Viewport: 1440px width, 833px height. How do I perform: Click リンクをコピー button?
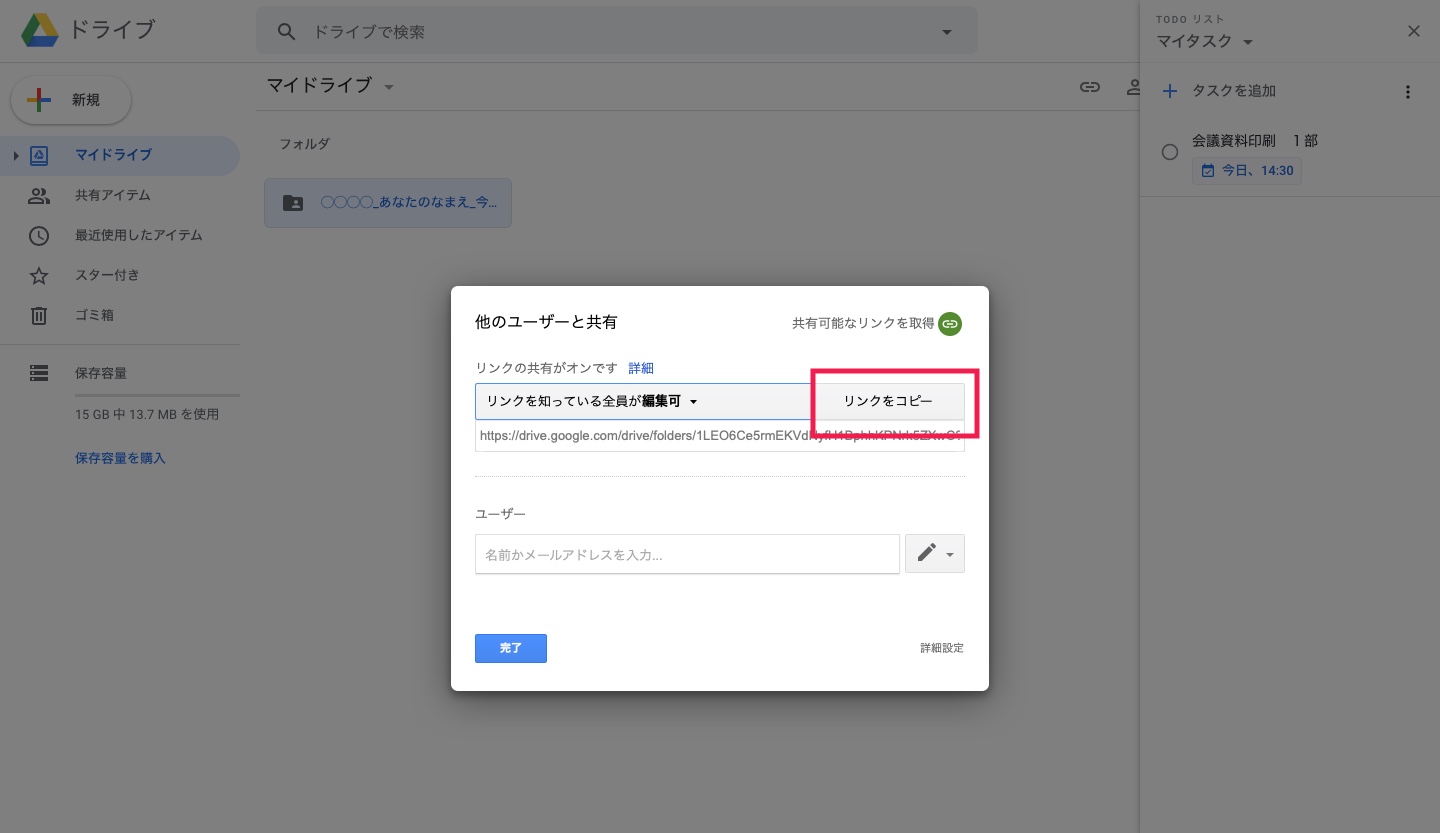pos(888,401)
